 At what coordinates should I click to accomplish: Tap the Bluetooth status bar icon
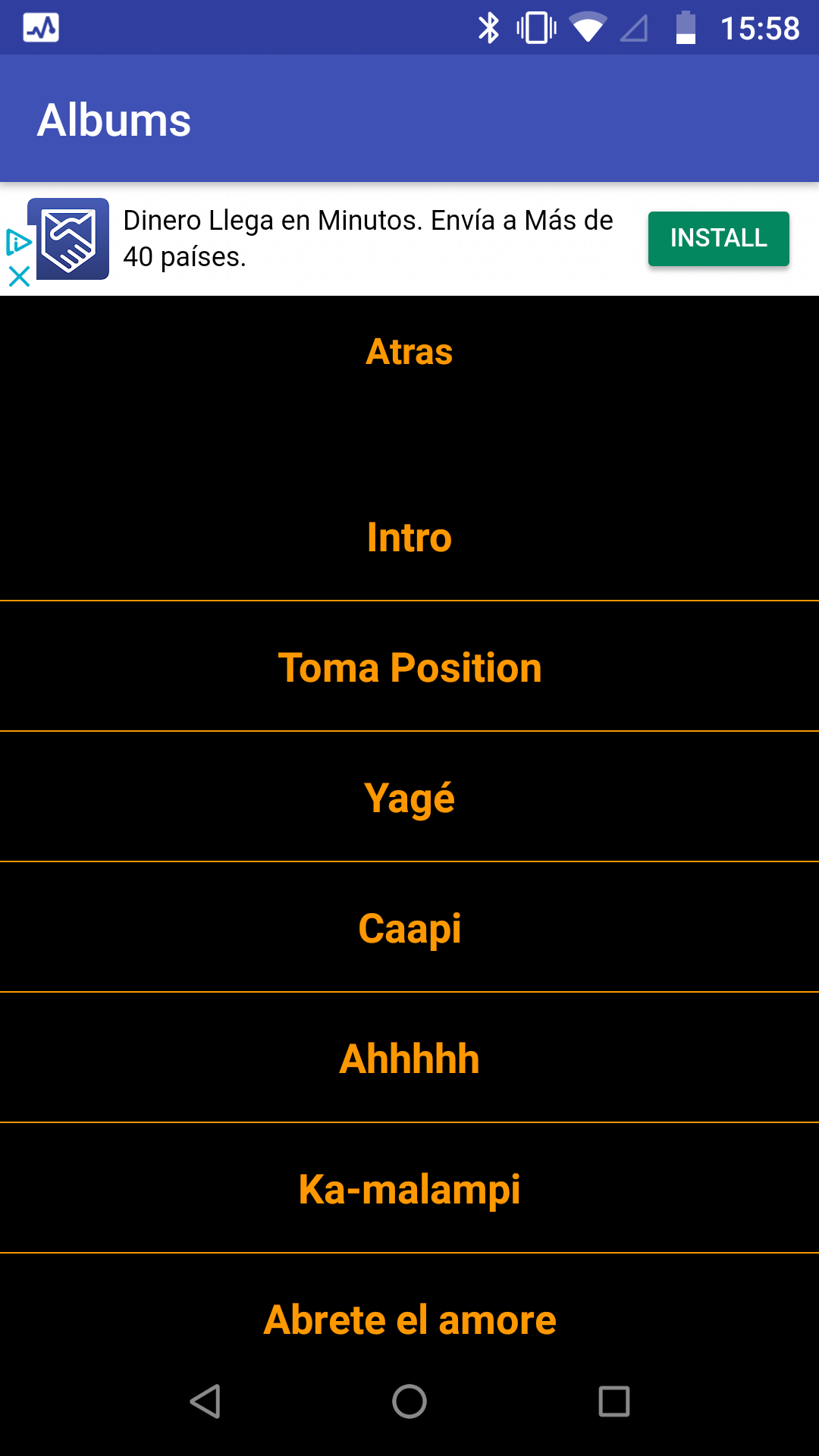pyautogui.click(x=488, y=28)
